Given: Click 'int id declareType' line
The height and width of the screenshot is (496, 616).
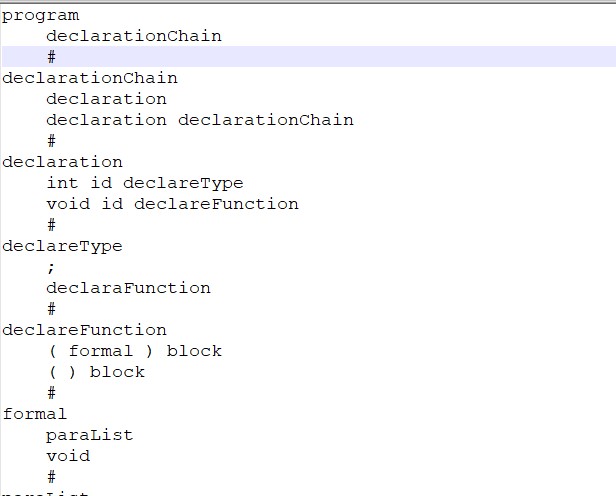Looking at the screenshot, I should click(x=145, y=183).
